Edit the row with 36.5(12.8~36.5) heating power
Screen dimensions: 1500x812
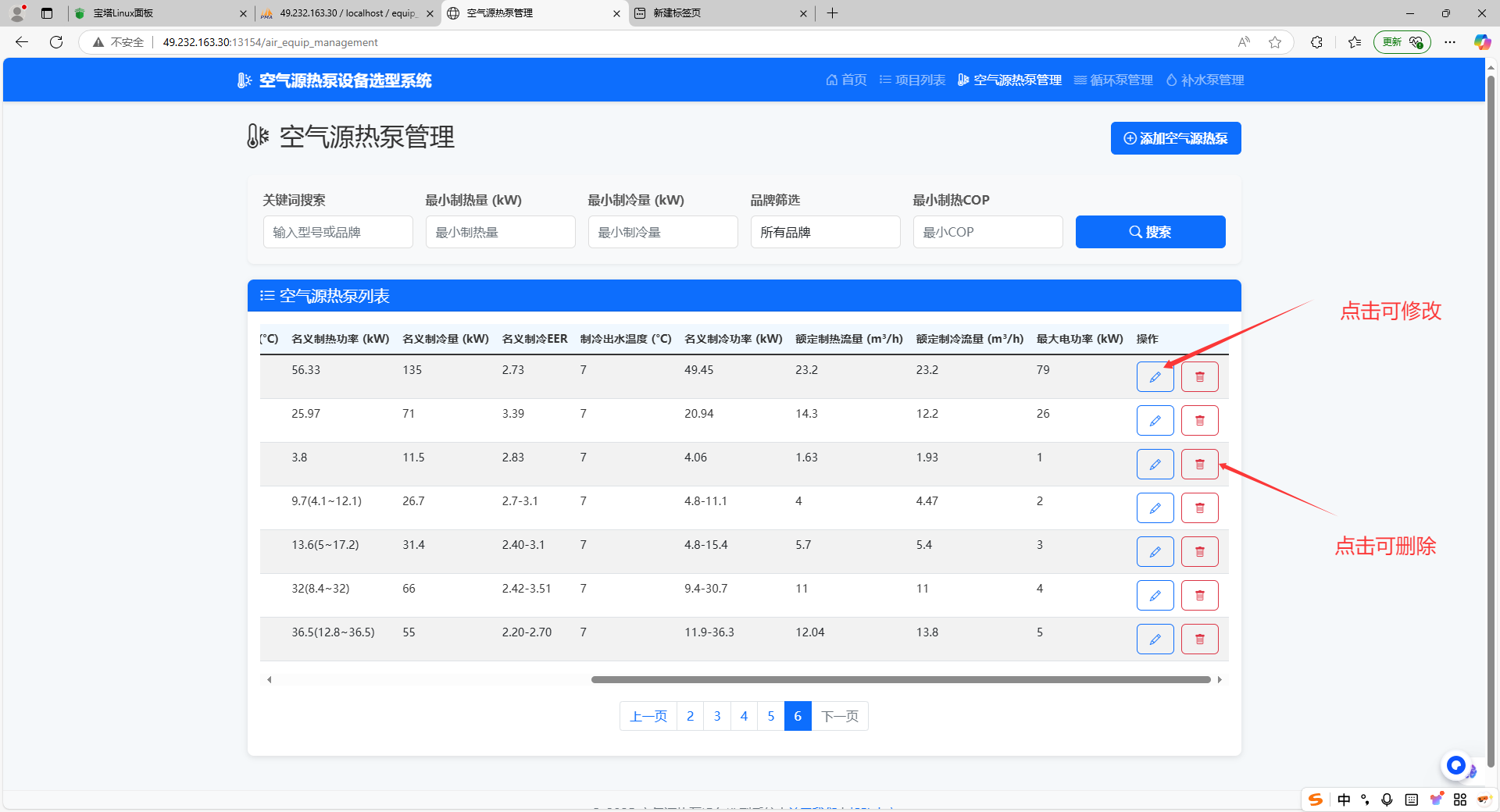click(x=1155, y=639)
